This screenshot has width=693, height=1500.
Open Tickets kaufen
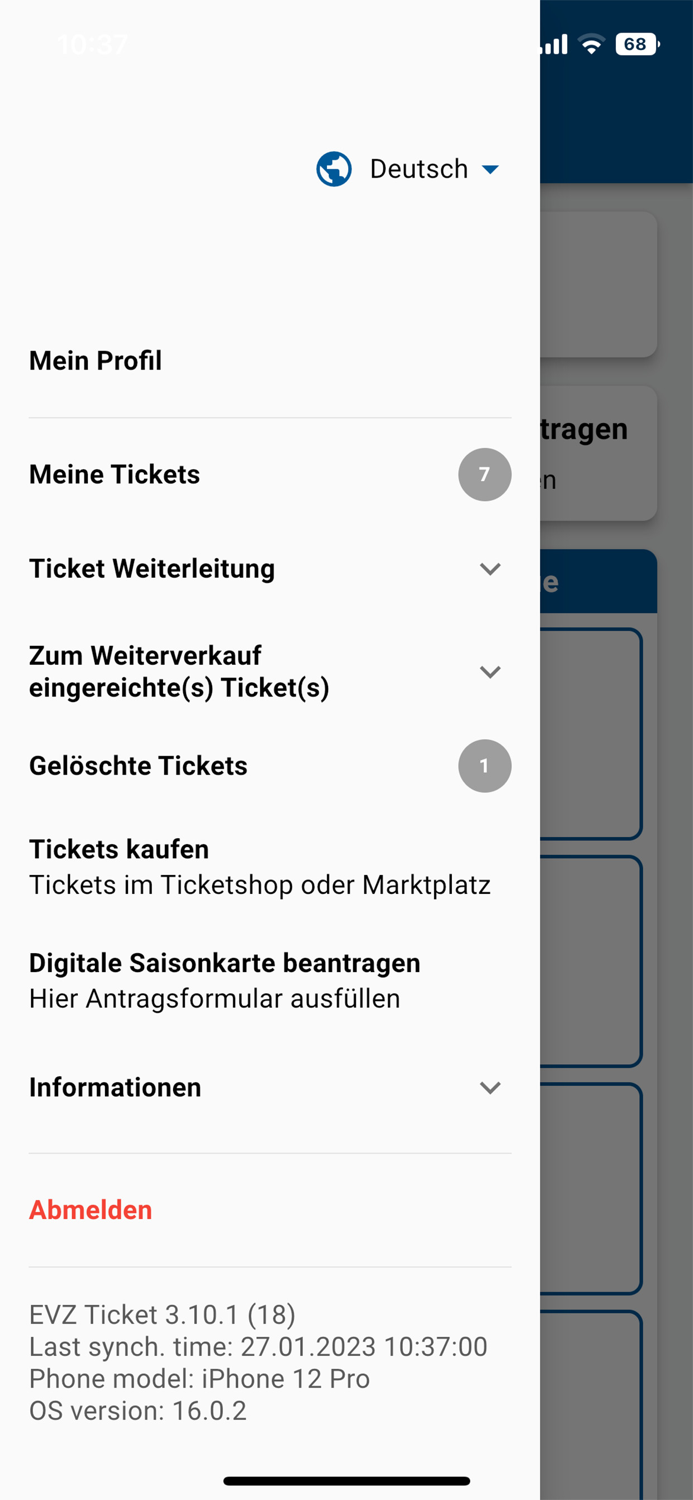tap(118, 849)
